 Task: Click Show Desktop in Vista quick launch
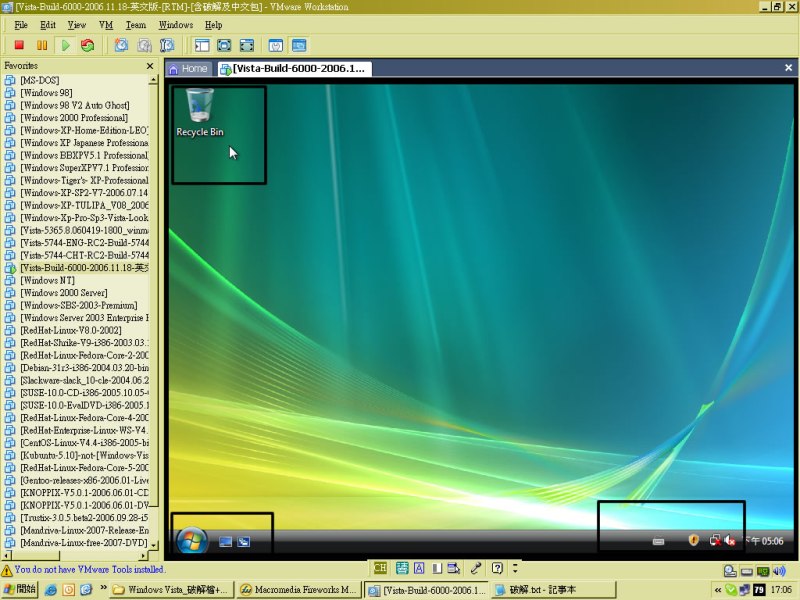point(225,542)
